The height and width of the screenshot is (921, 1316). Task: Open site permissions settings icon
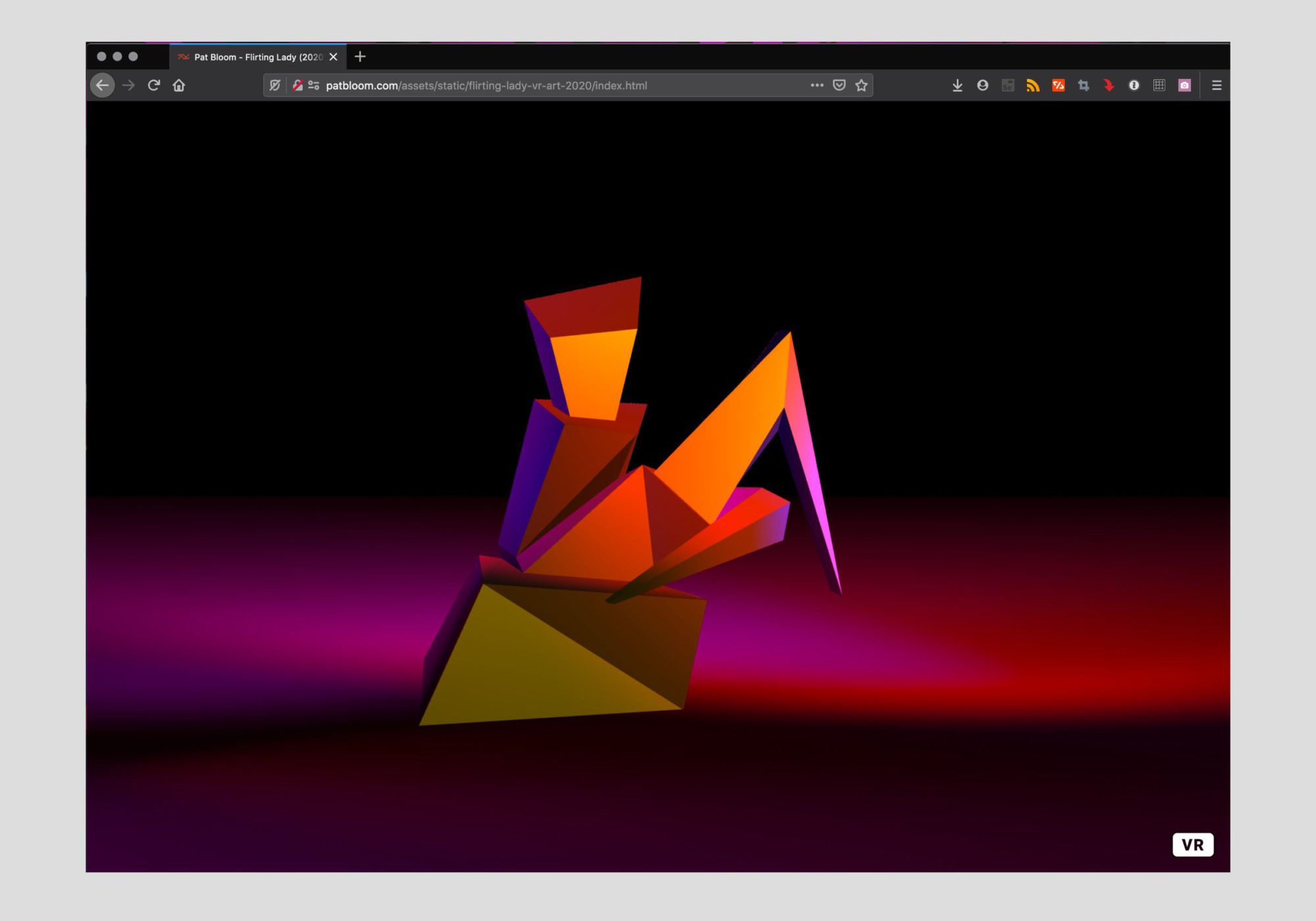[314, 86]
